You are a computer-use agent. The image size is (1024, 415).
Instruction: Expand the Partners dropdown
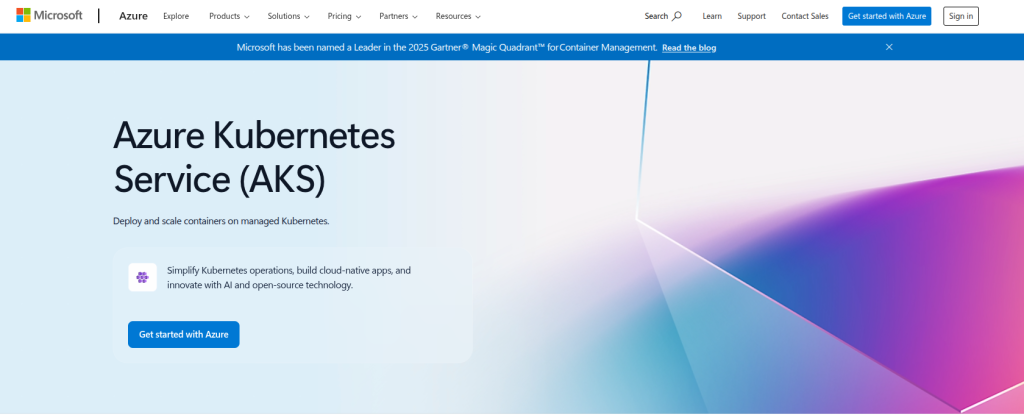[x=398, y=16]
